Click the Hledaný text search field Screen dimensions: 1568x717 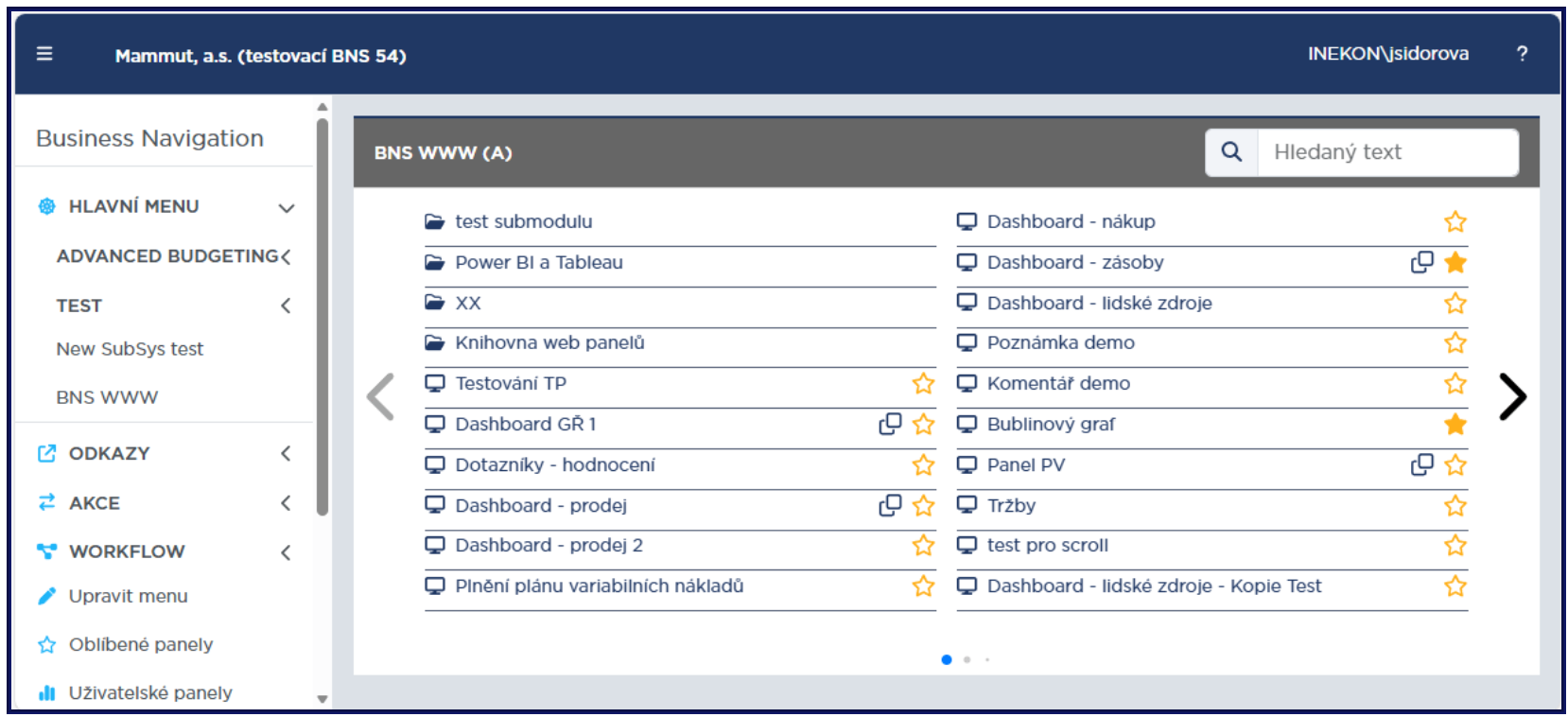[x=1386, y=152]
